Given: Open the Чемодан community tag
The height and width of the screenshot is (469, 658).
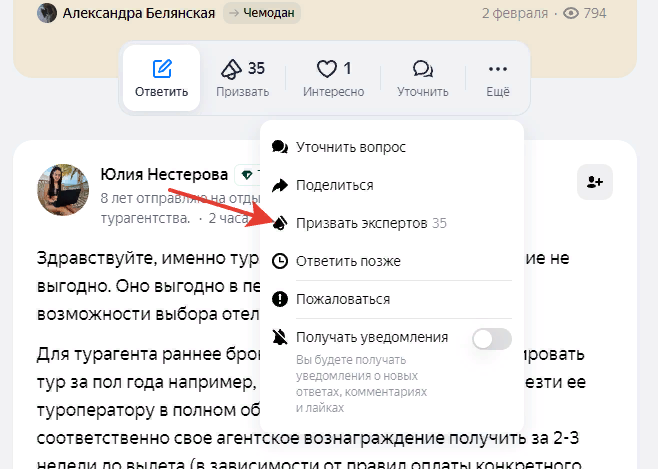Looking at the screenshot, I should pos(262,13).
